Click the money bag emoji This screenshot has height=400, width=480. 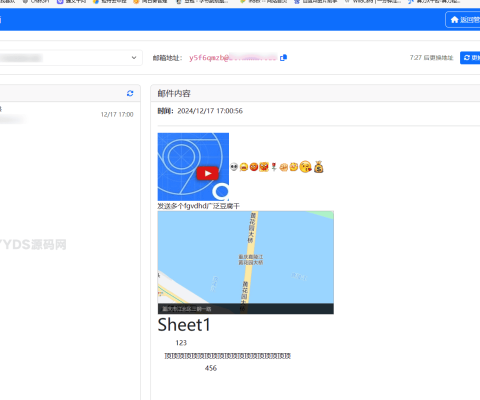tap(319, 167)
